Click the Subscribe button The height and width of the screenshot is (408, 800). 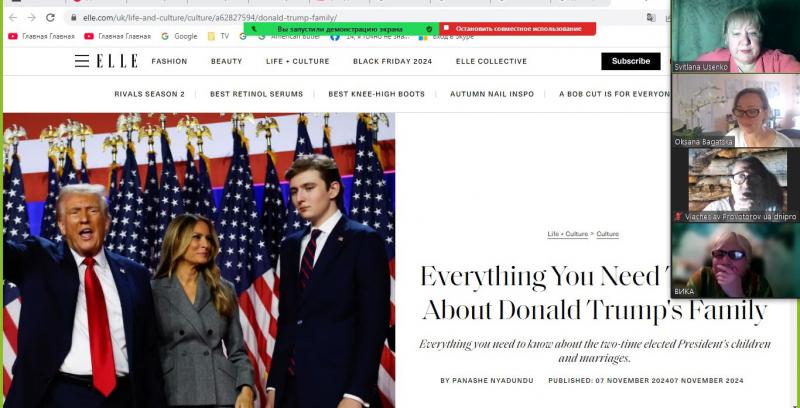pyautogui.click(x=631, y=61)
